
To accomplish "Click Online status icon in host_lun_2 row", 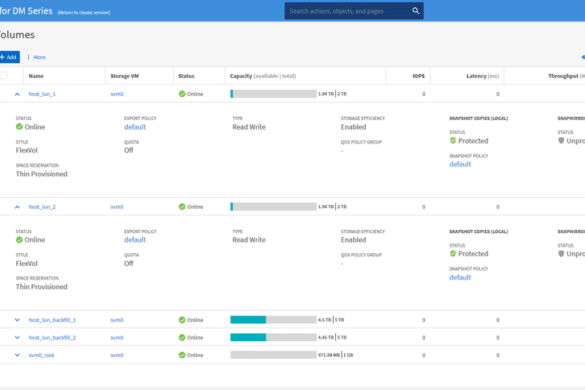I will click(182, 206).
